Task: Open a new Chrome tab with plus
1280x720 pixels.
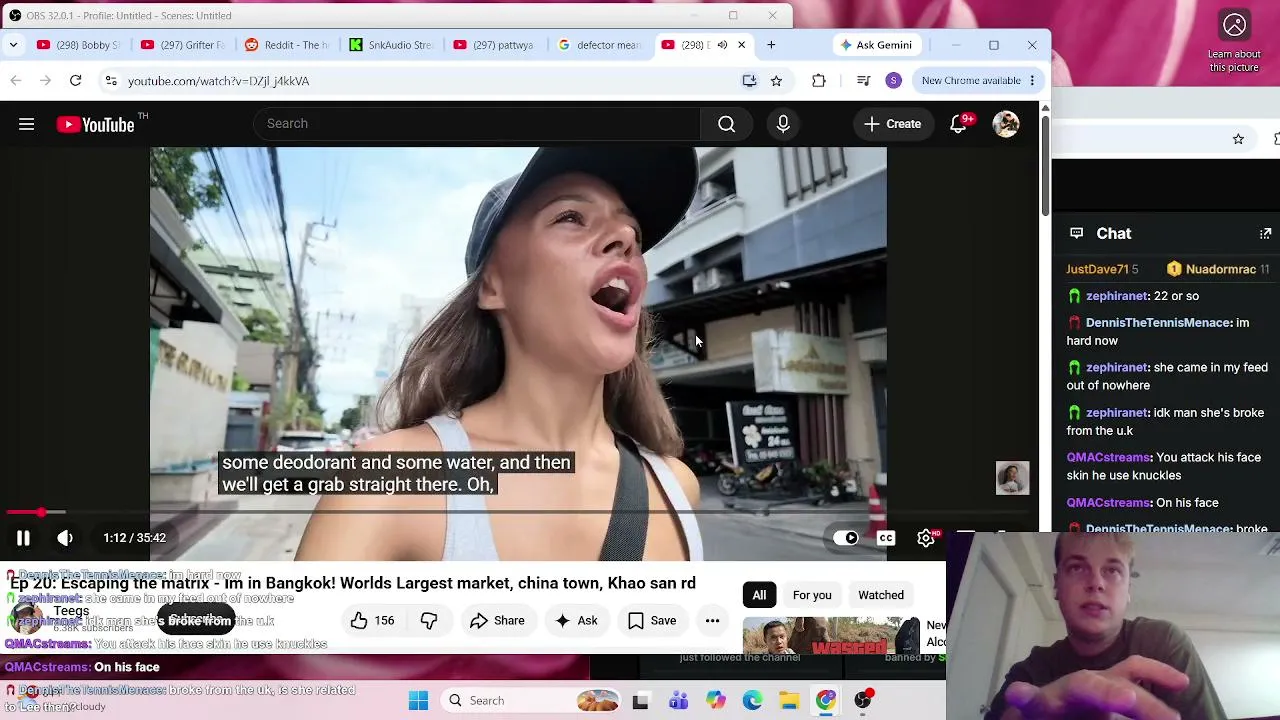Action: [771, 45]
